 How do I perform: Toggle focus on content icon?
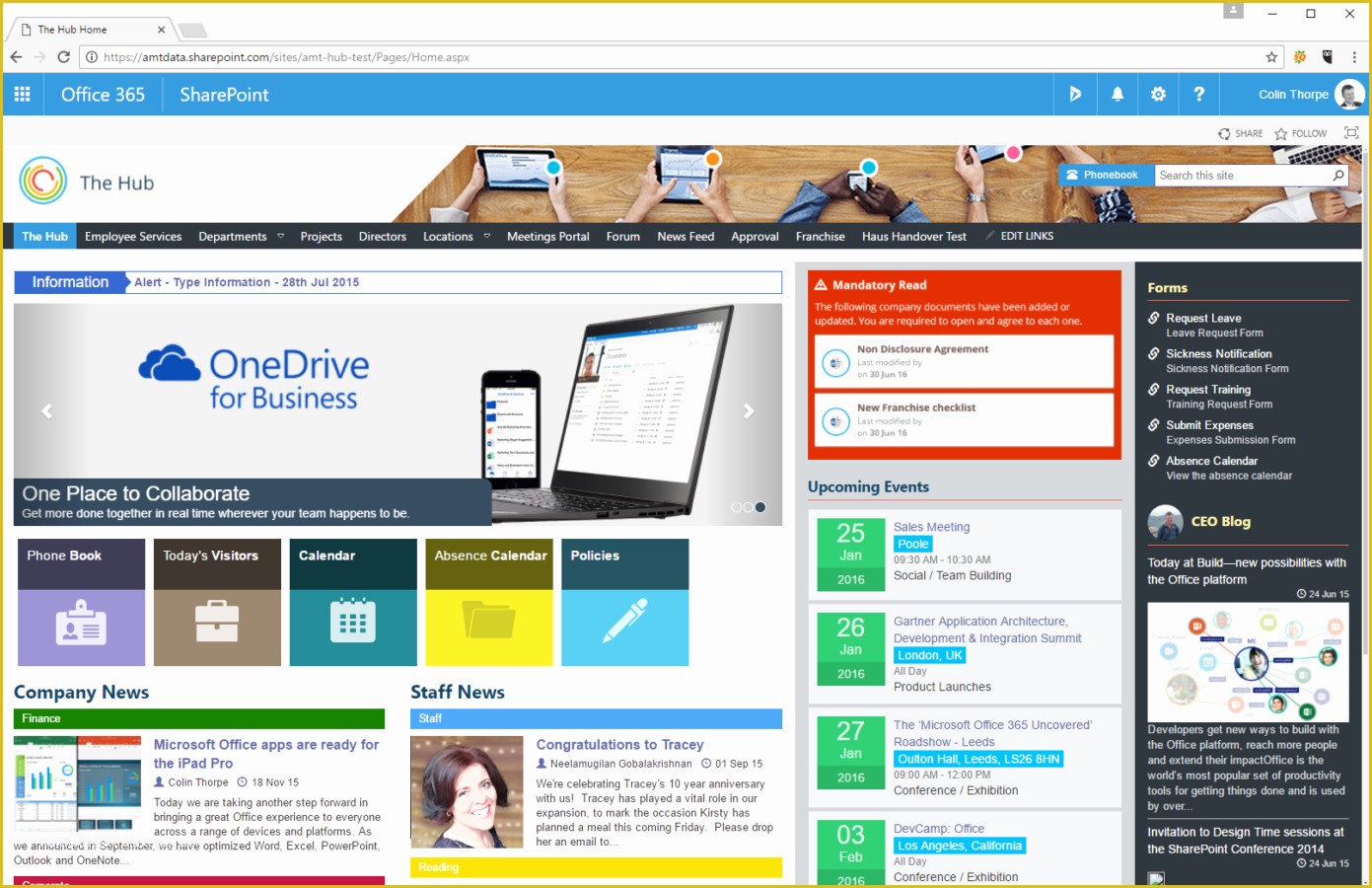pyautogui.click(x=1351, y=133)
